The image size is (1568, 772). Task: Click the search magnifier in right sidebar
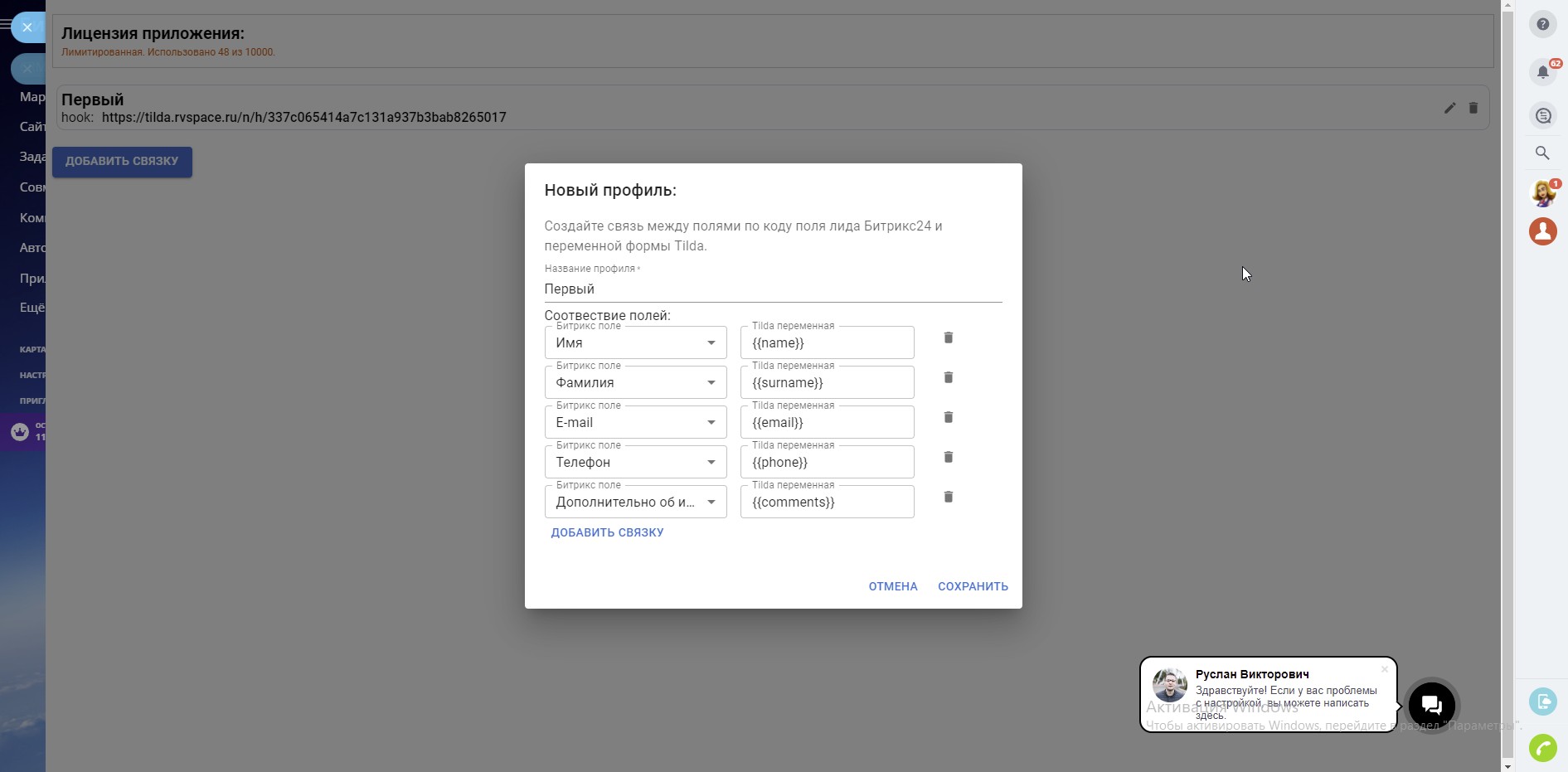(1542, 153)
